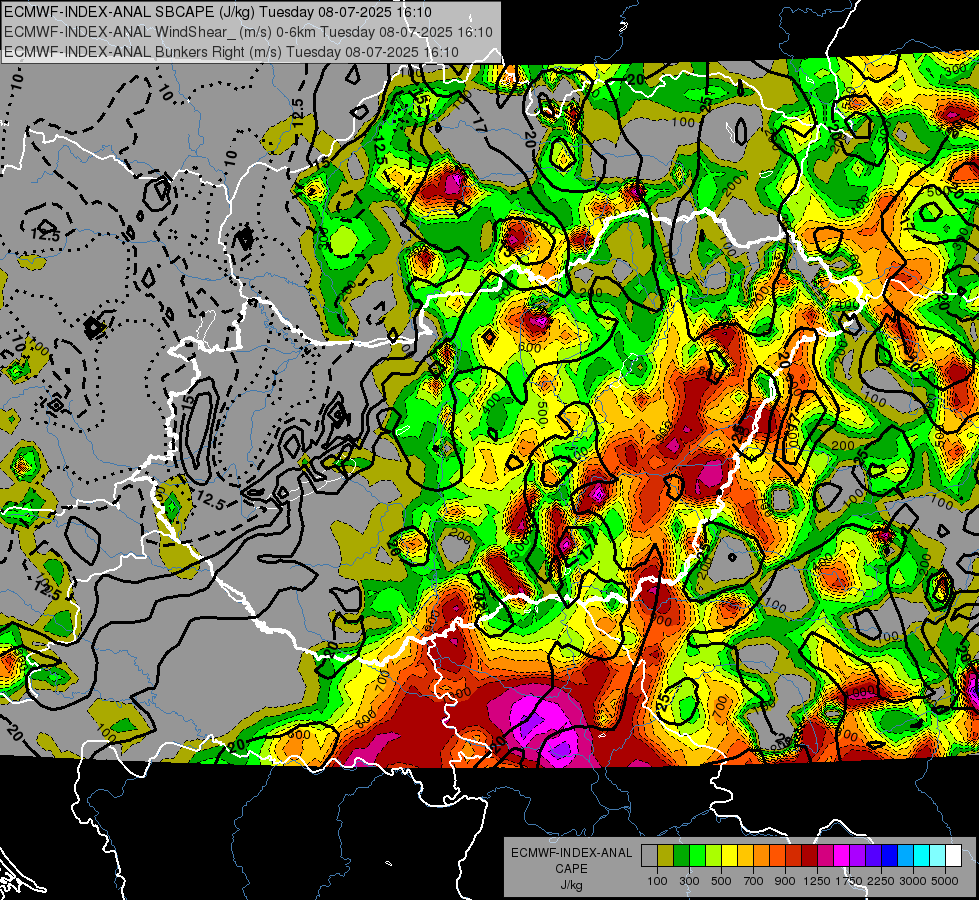Click the 2250 tick label in legend
Screen dimensions: 979x900
click(882, 881)
